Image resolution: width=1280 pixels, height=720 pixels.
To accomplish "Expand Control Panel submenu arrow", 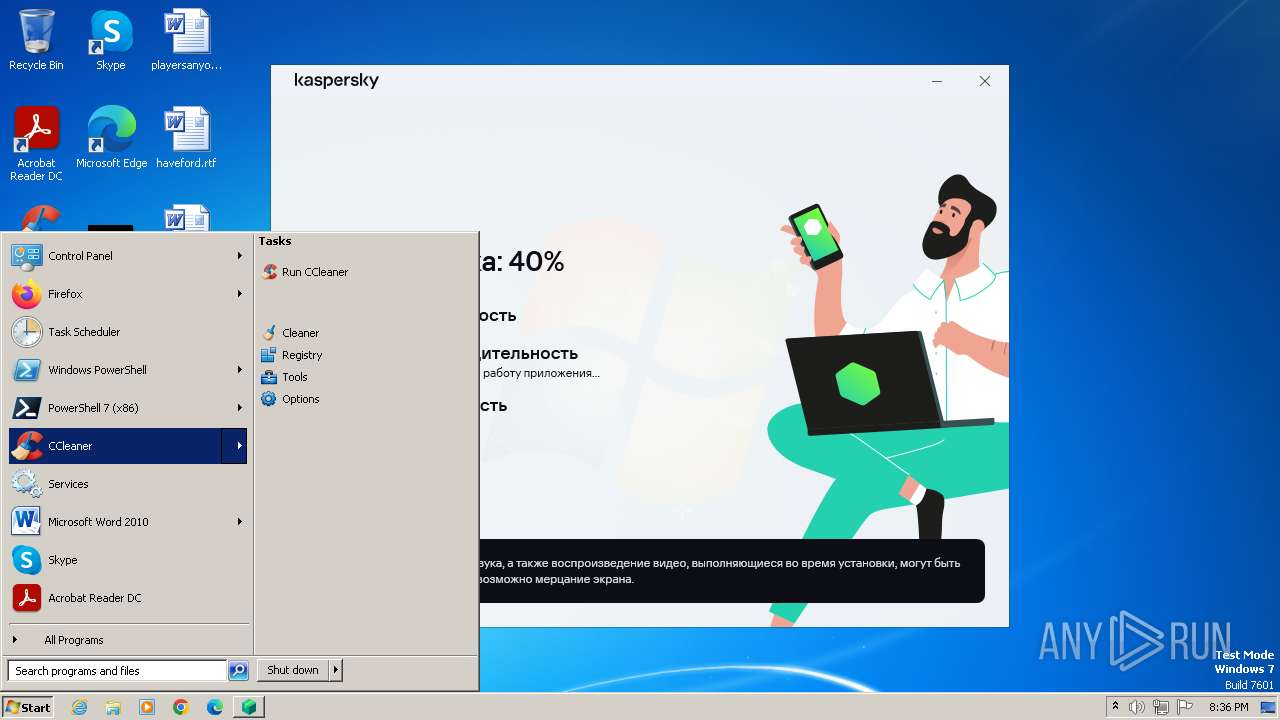I will click(239, 256).
